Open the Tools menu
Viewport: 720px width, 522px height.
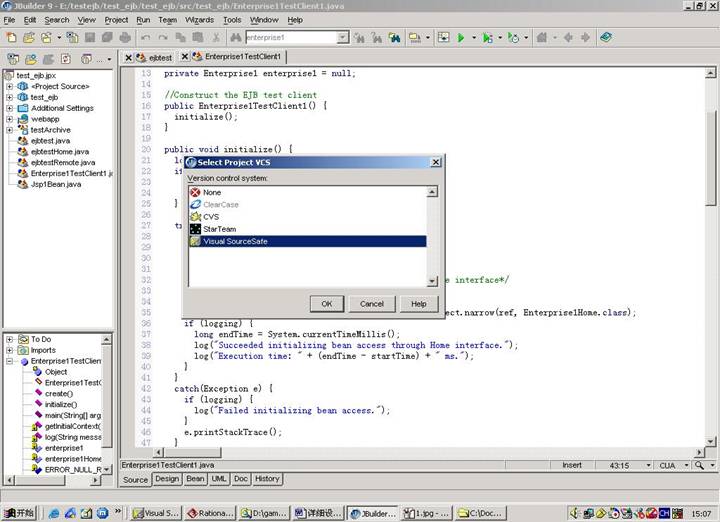click(232, 20)
